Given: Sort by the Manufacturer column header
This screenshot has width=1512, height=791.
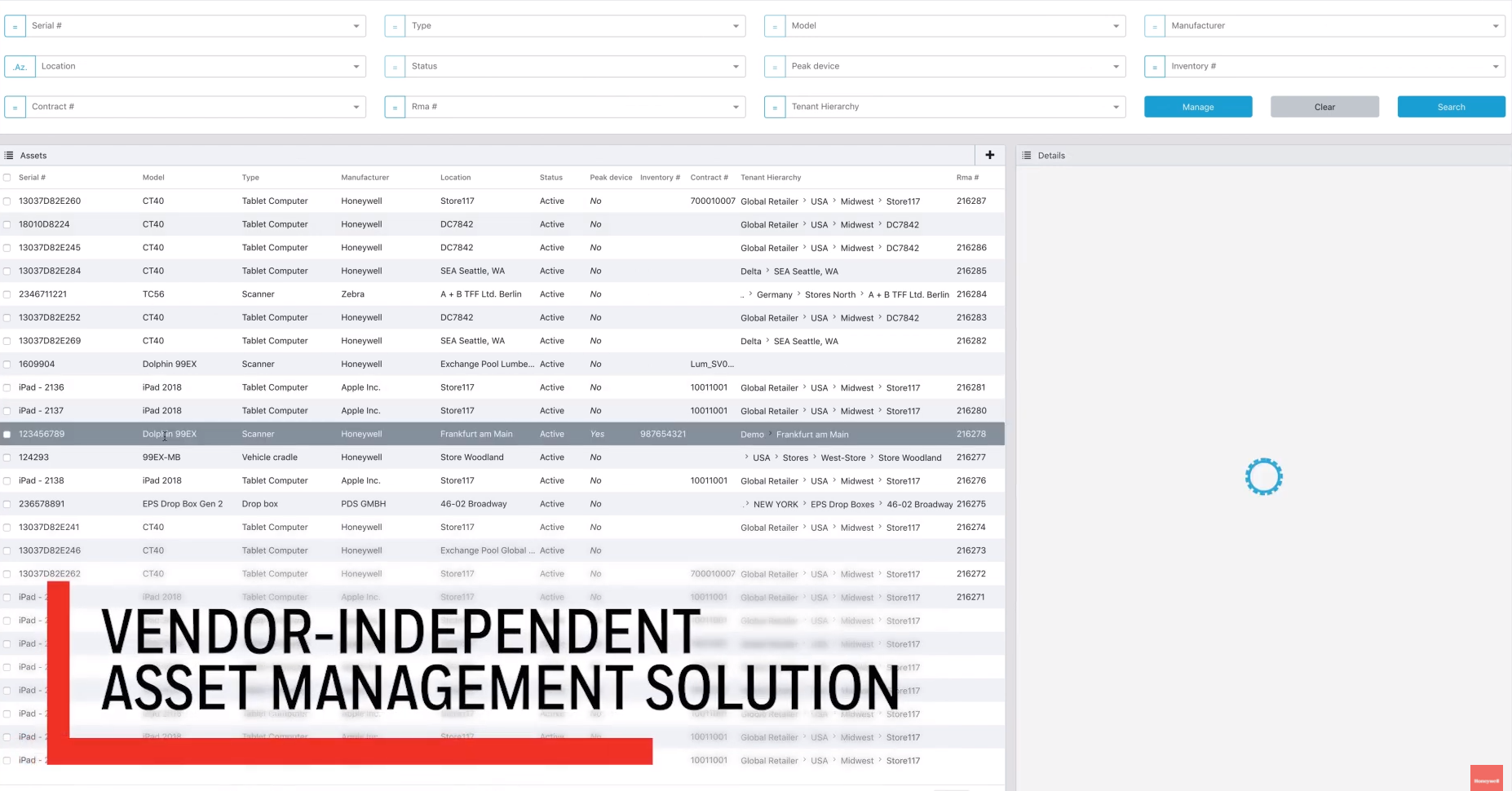Looking at the screenshot, I should tap(365, 178).
